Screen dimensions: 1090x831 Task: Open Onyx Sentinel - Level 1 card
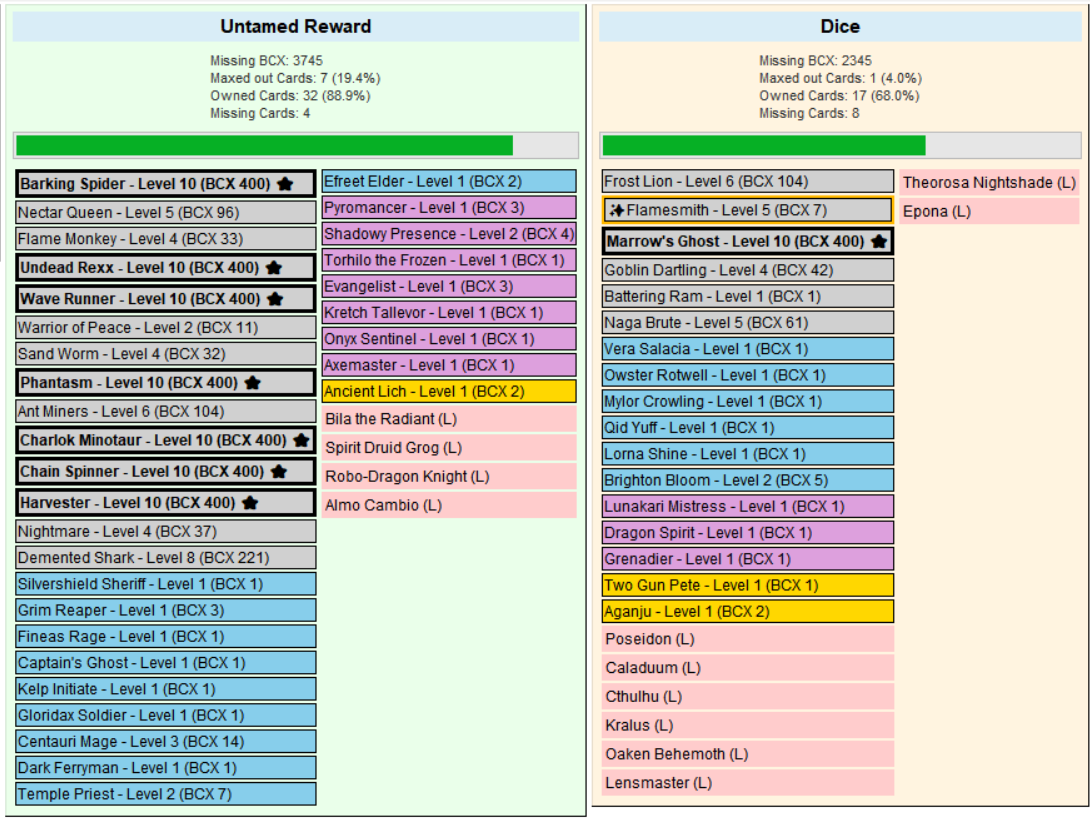tap(449, 339)
